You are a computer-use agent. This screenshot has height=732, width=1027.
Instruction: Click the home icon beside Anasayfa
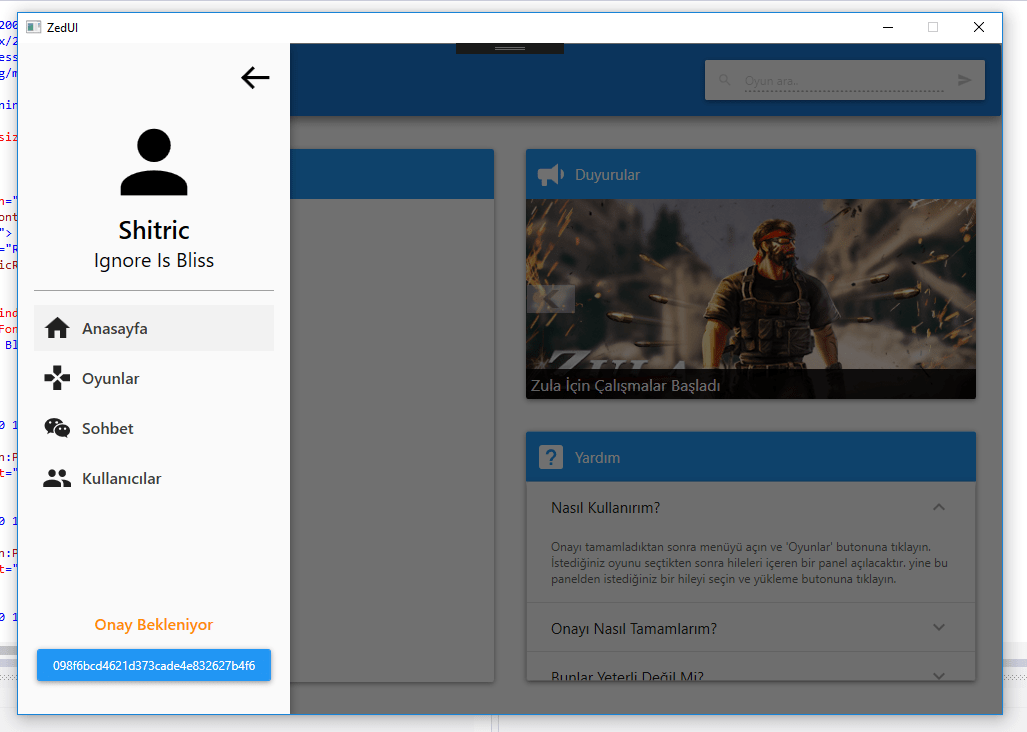[x=57, y=328]
